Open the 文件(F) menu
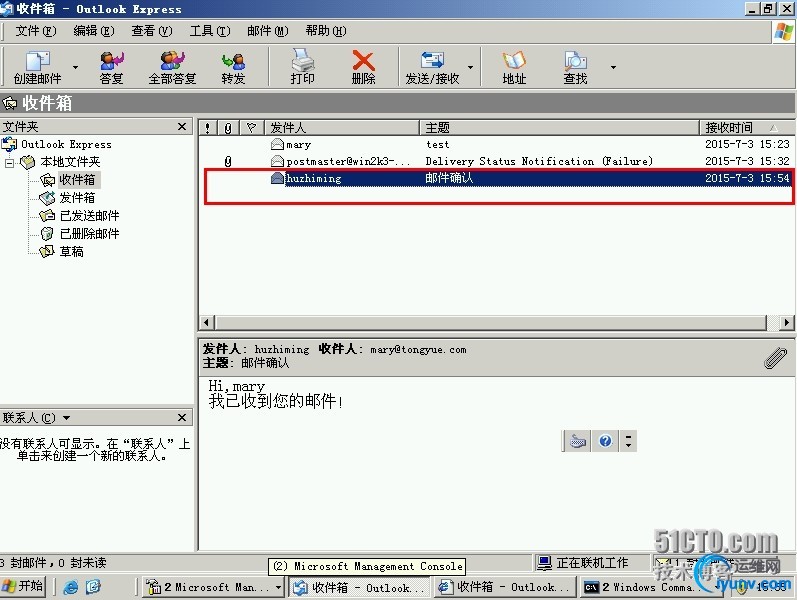 pyautogui.click(x=36, y=31)
